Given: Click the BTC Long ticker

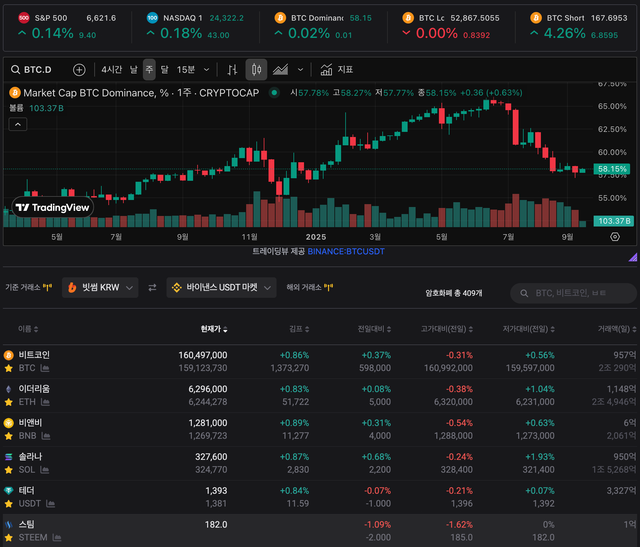Looking at the screenshot, I should pyautogui.click(x=451, y=26).
